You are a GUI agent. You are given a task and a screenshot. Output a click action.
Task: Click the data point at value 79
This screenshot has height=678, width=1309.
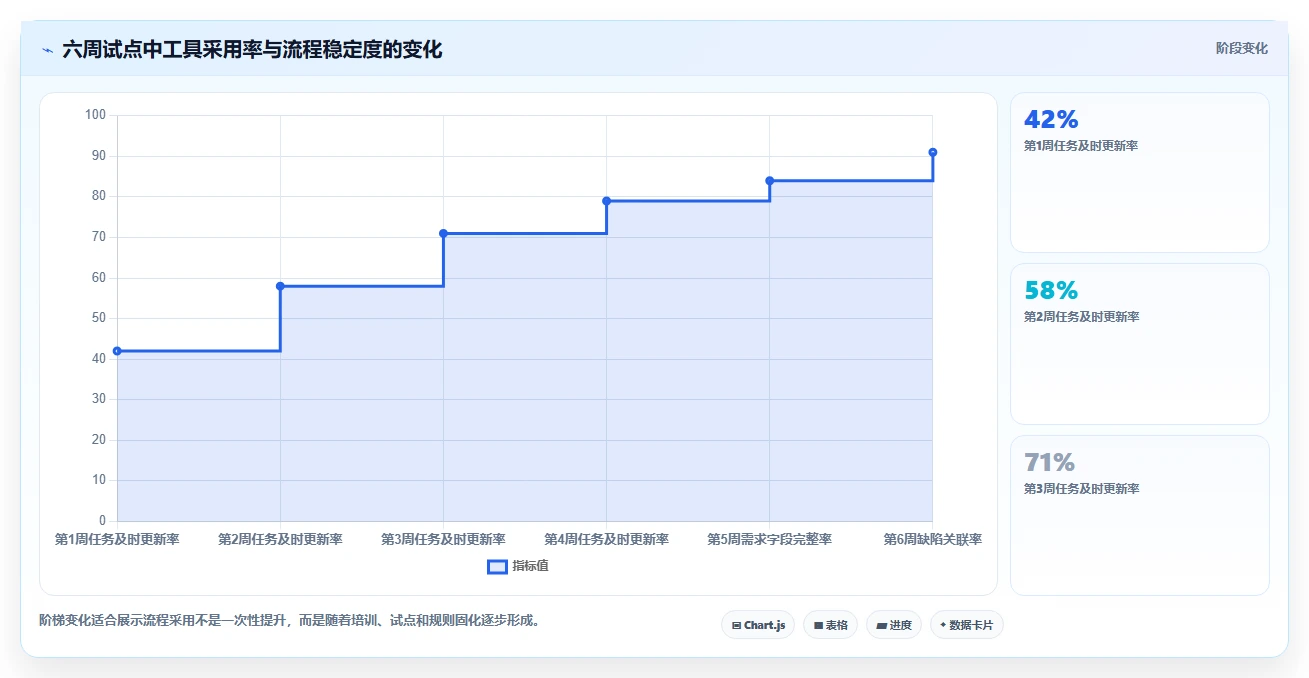click(x=606, y=201)
